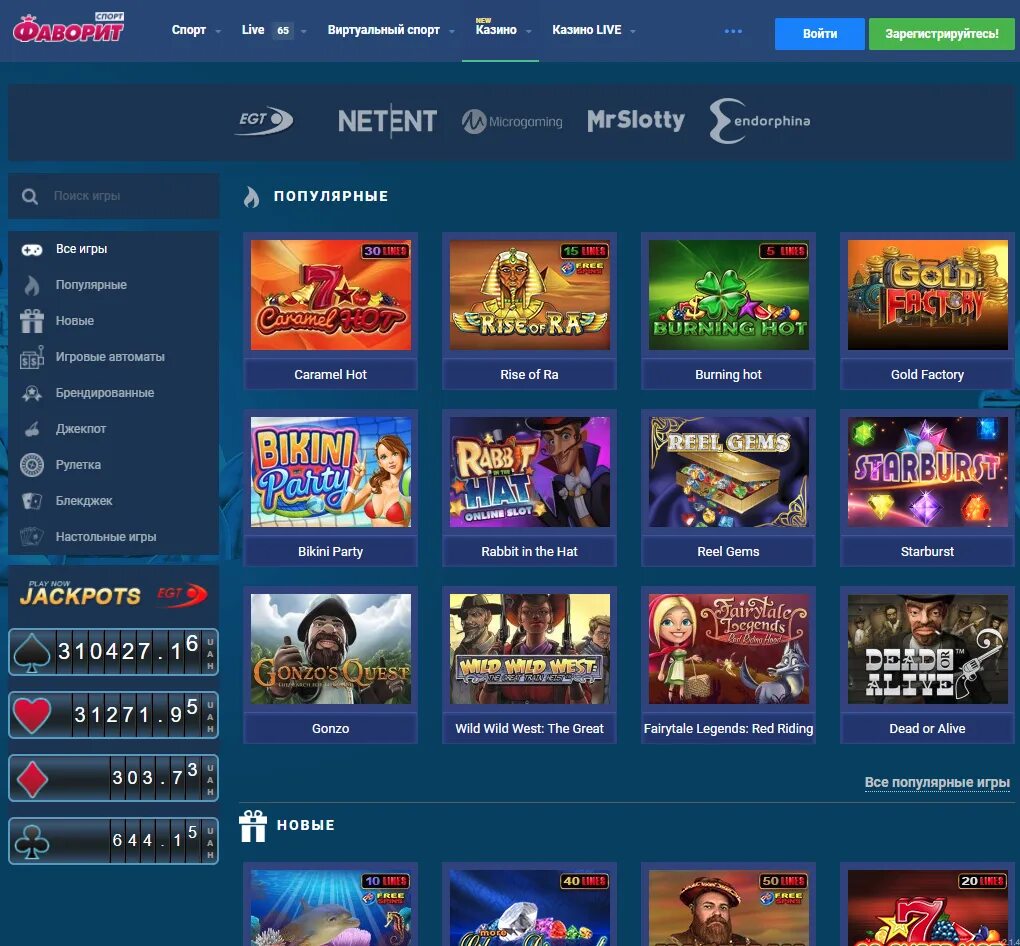Click the diamond jackpot counter 303.73
This screenshot has height=946, width=1020.
click(113, 778)
